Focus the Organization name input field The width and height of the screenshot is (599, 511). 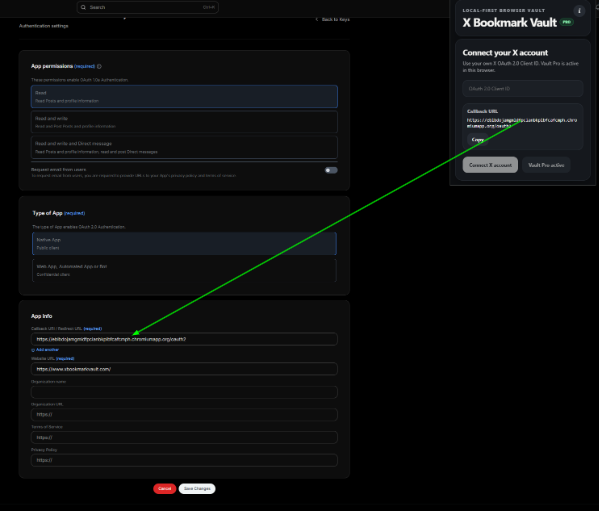pos(184,392)
